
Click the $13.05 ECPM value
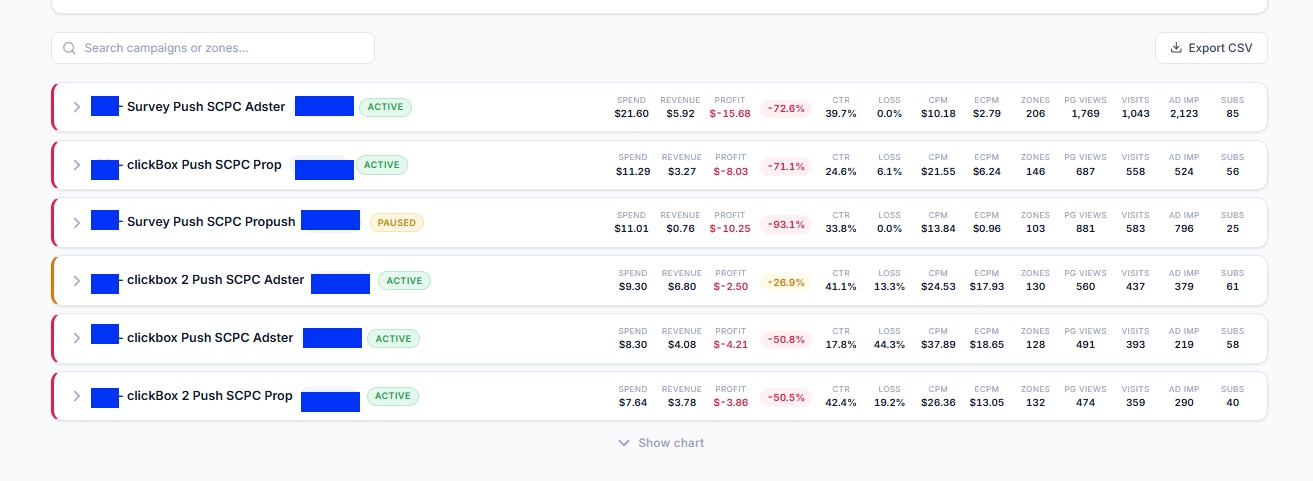pos(987,403)
